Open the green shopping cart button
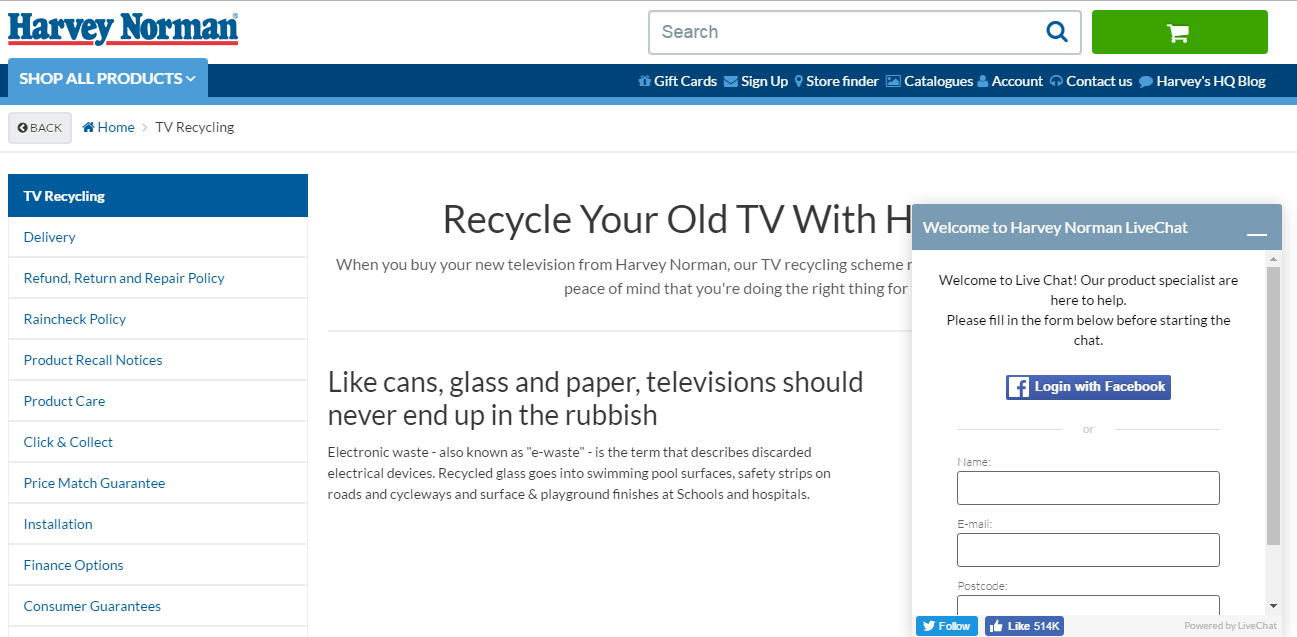Viewport: 1297px width, 637px height. coord(1179,32)
